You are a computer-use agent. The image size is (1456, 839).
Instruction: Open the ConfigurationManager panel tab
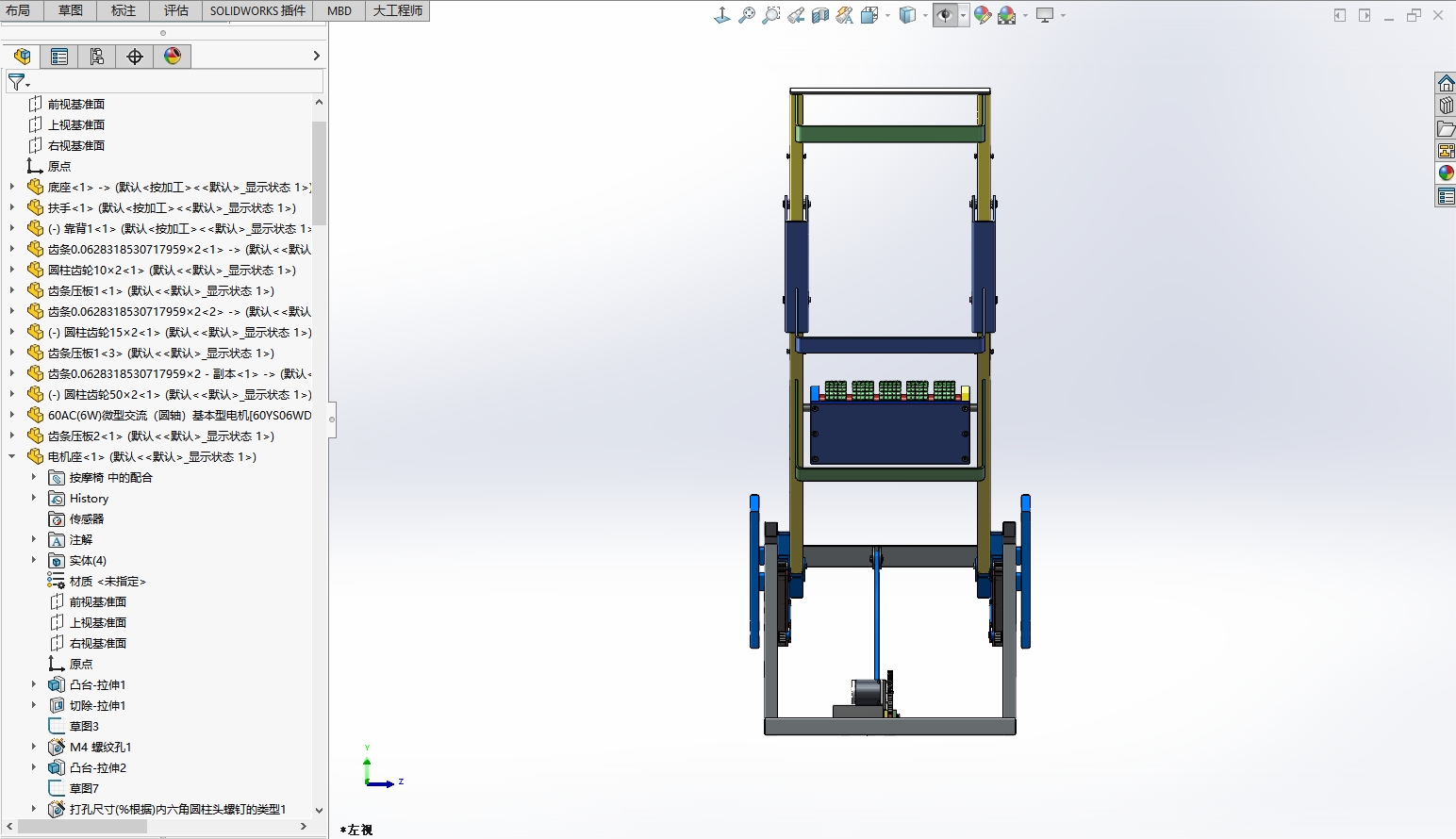pos(97,57)
